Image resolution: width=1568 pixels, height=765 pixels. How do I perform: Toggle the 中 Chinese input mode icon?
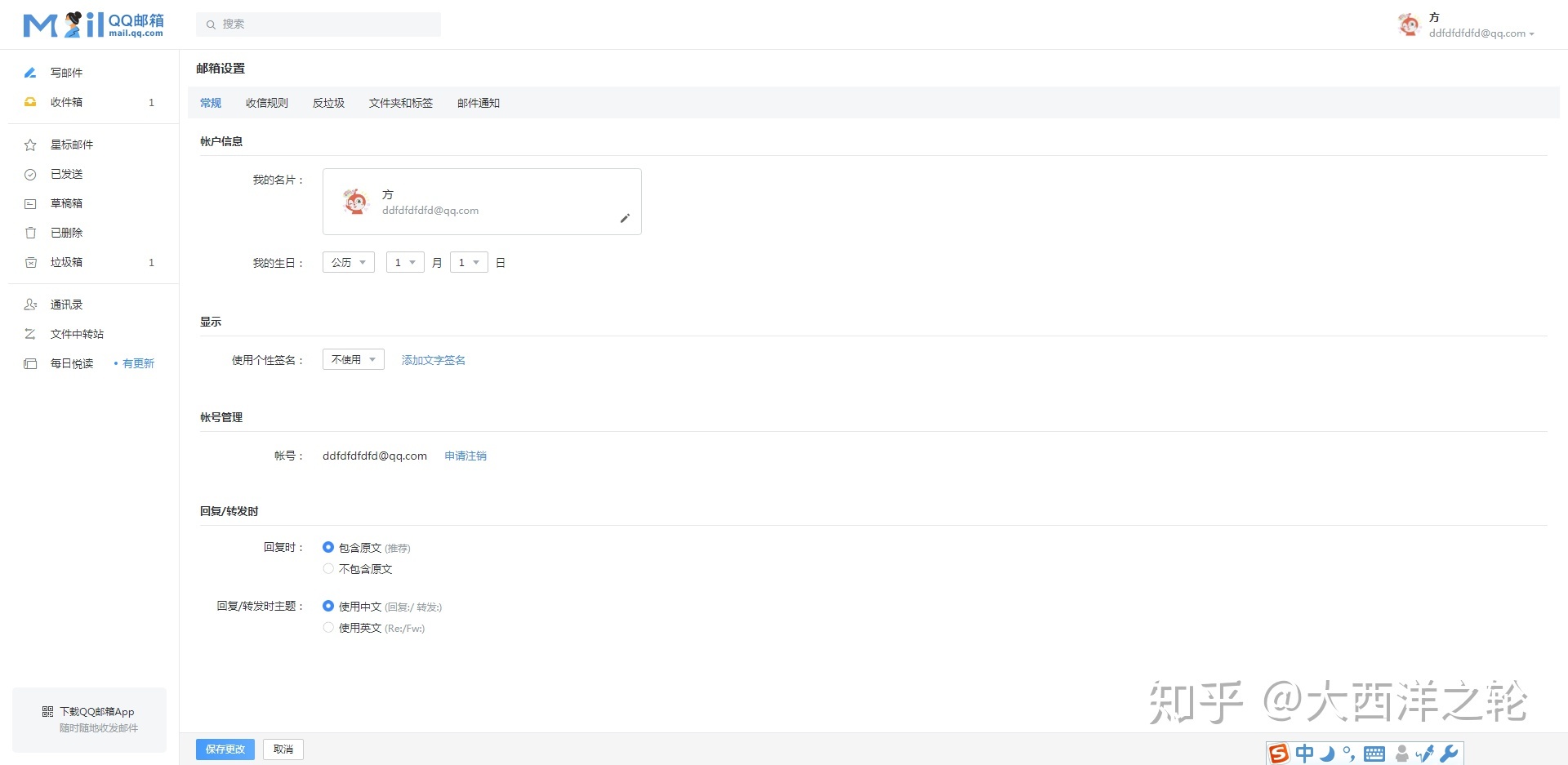coord(1305,753)
